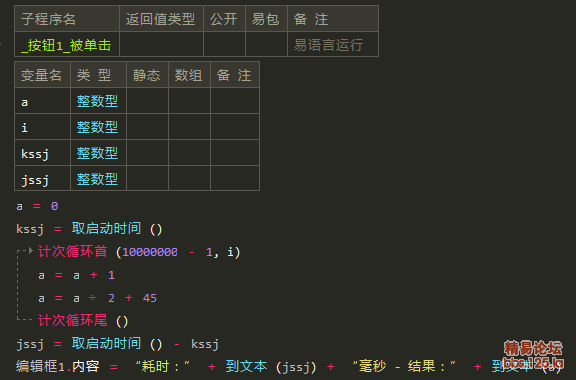This screenshot has height=380, width=576.
Task: Select the subroutine name _按钮1_被单击
Action: pos(66,45)
